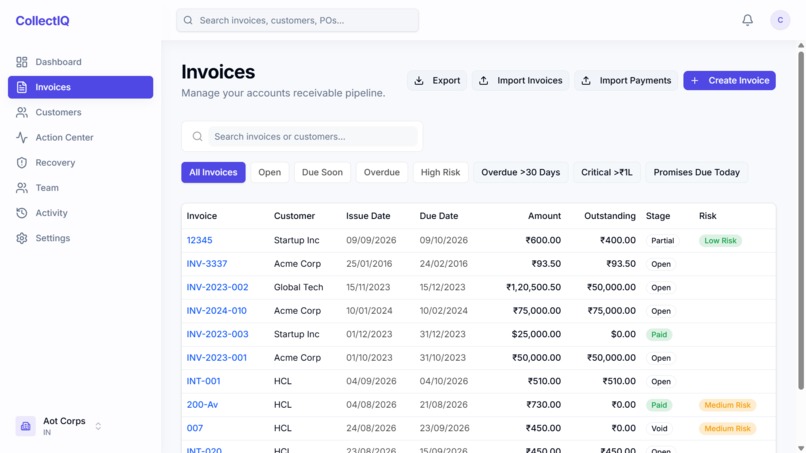Click the $25,000.00 amount cell
Viewport: 806px width, 453px height.
tap(536, 334)
